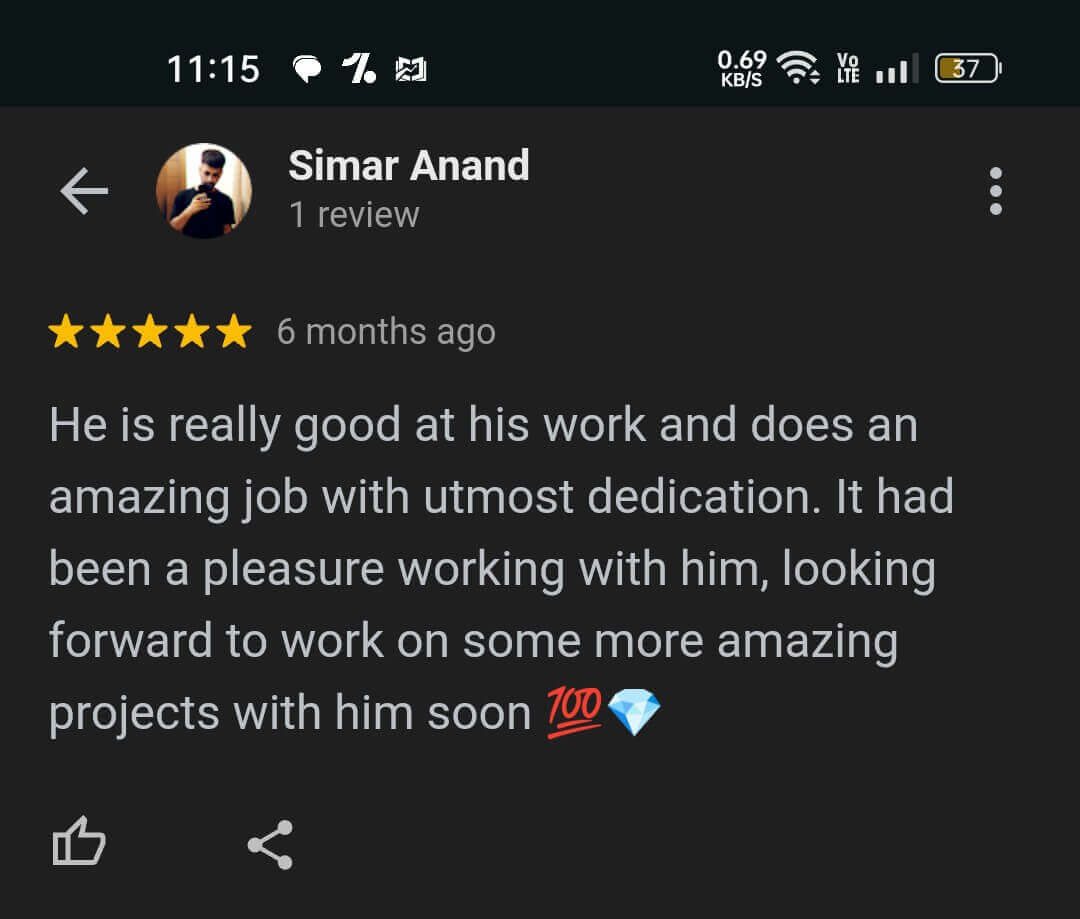Select the five-star rating row
Image resolution: width=1080 pixels, height=919 pixels.
(149, 331)
